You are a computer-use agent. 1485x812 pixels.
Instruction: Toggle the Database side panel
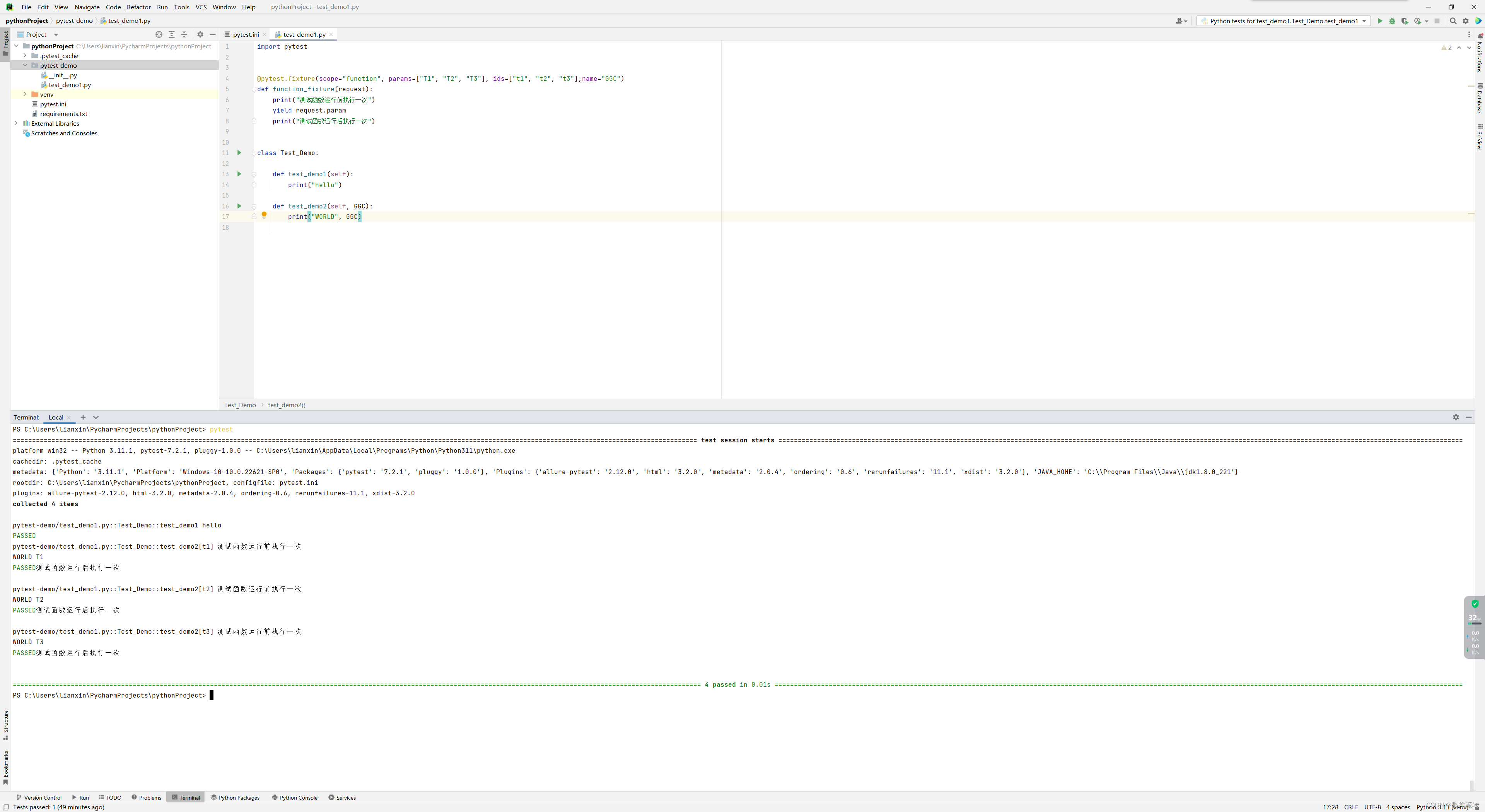(1480, 98)
